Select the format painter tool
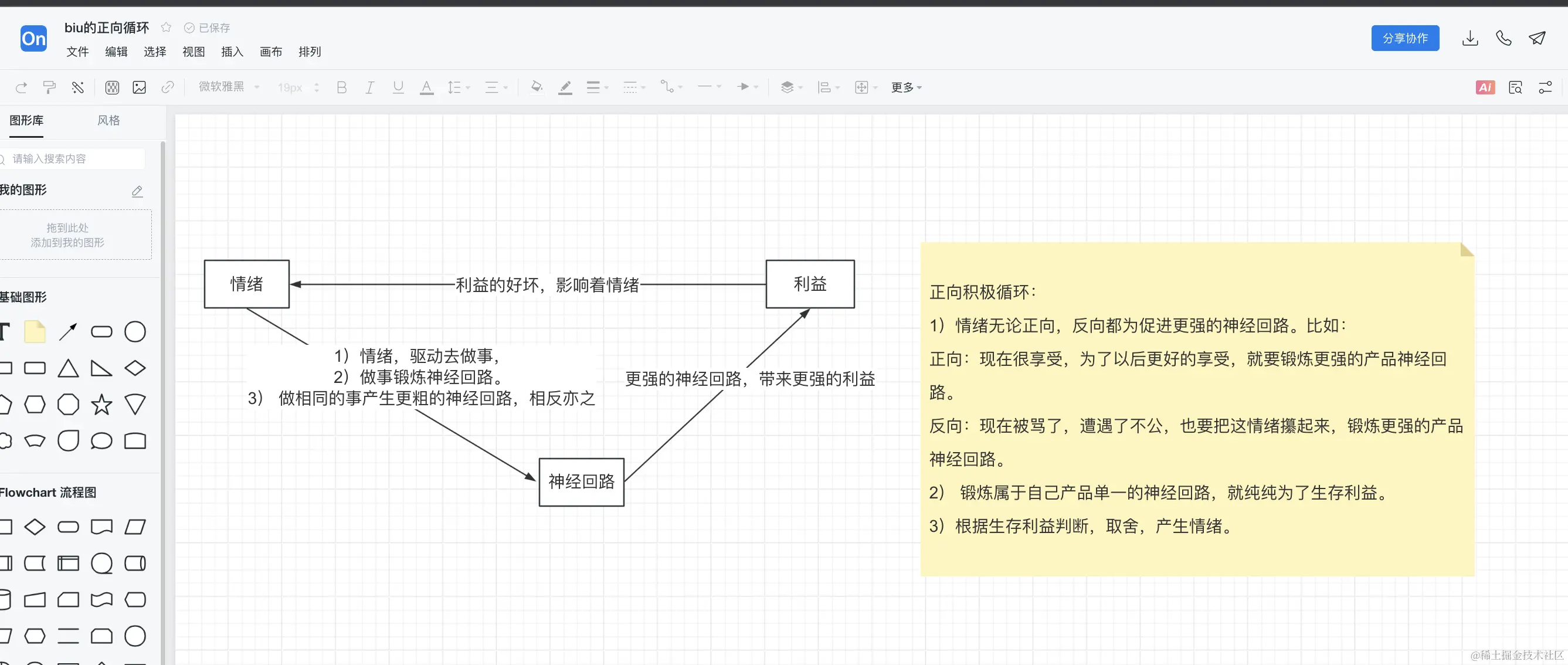This screenshot has height=665, width=1568. pyautogui.click(x=49, y=87)
